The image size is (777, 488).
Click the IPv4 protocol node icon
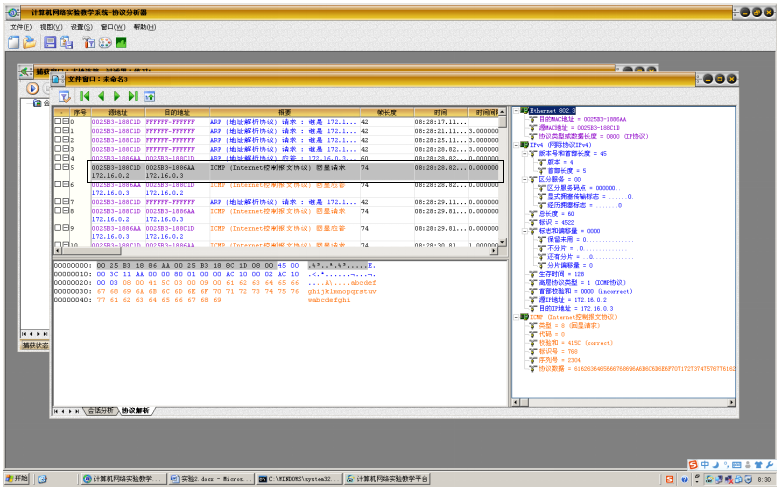point(524,145)
